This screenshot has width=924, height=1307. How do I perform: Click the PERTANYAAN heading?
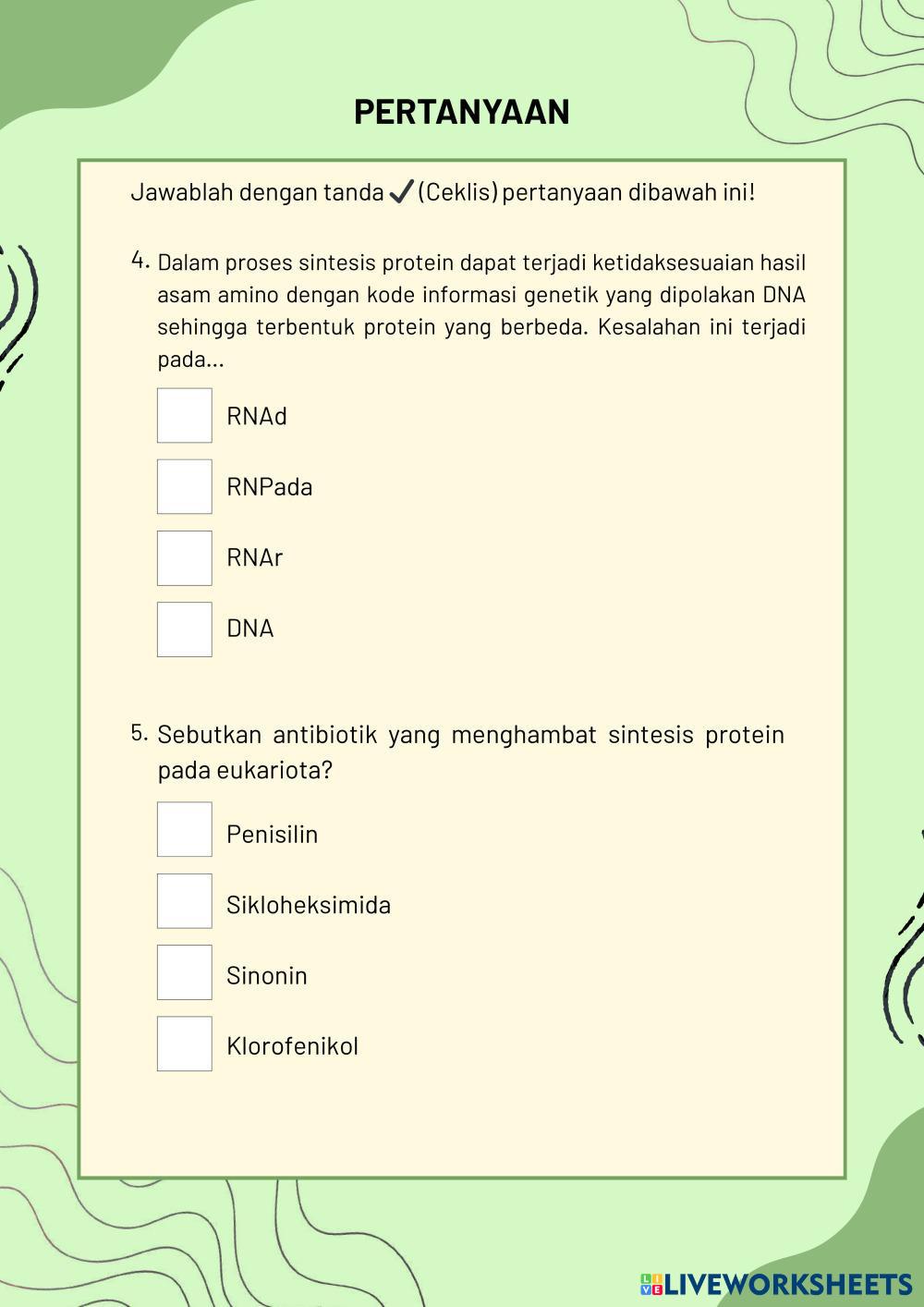461,112
